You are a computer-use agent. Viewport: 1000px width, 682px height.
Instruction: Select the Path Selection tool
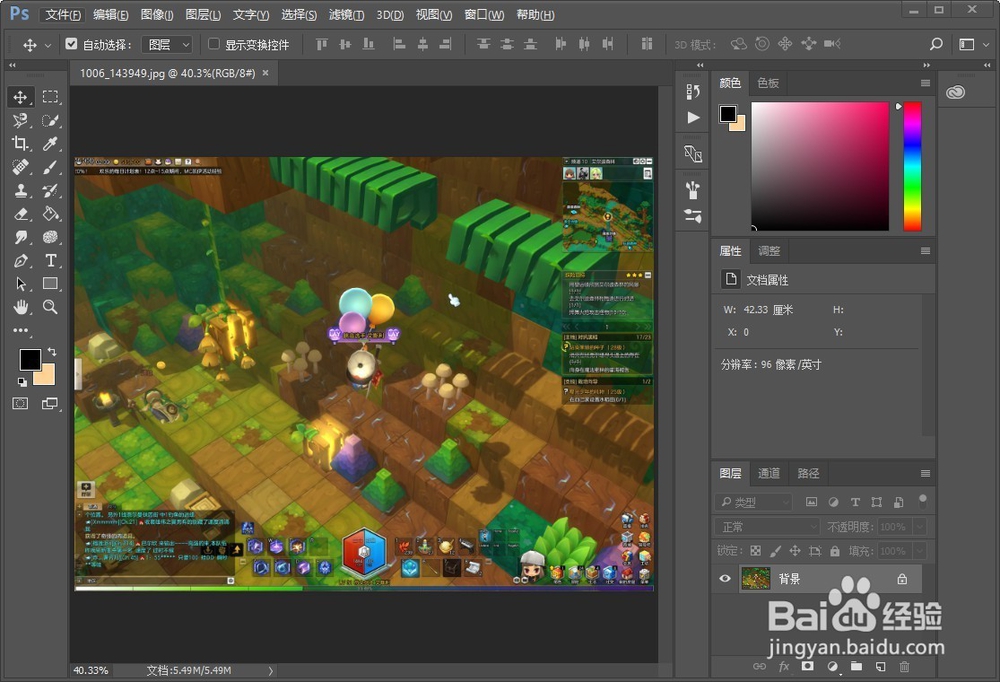[x=20, y=284]
